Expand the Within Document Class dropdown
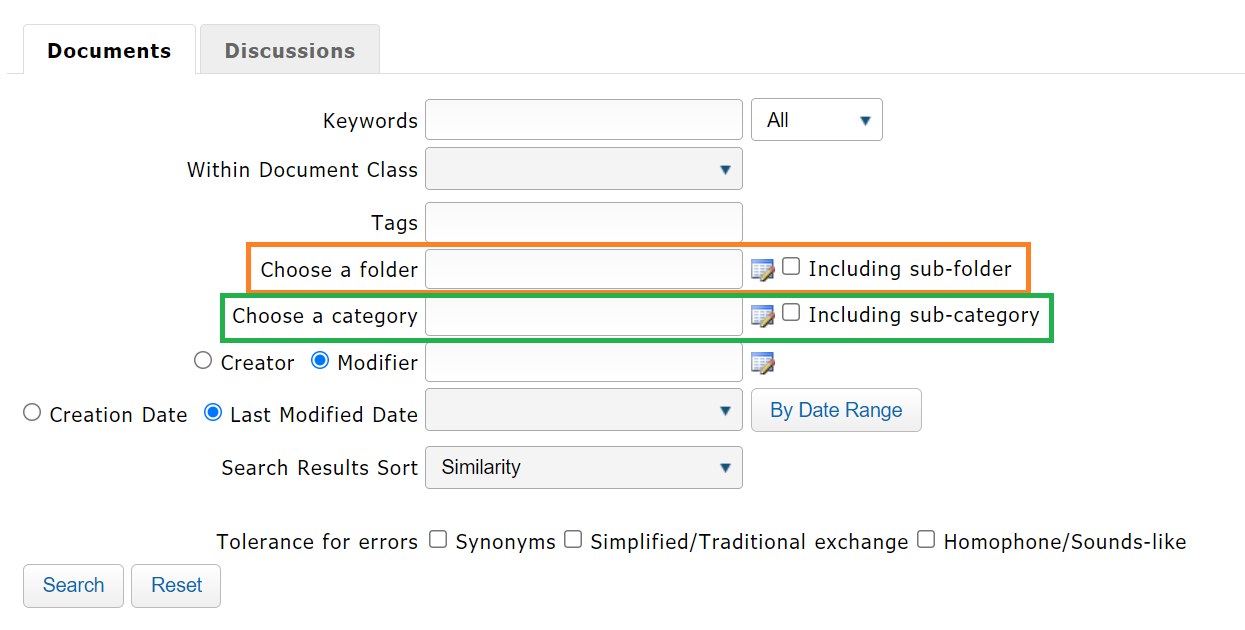The width and height of the screenshot is (1245, 630). 583,169
